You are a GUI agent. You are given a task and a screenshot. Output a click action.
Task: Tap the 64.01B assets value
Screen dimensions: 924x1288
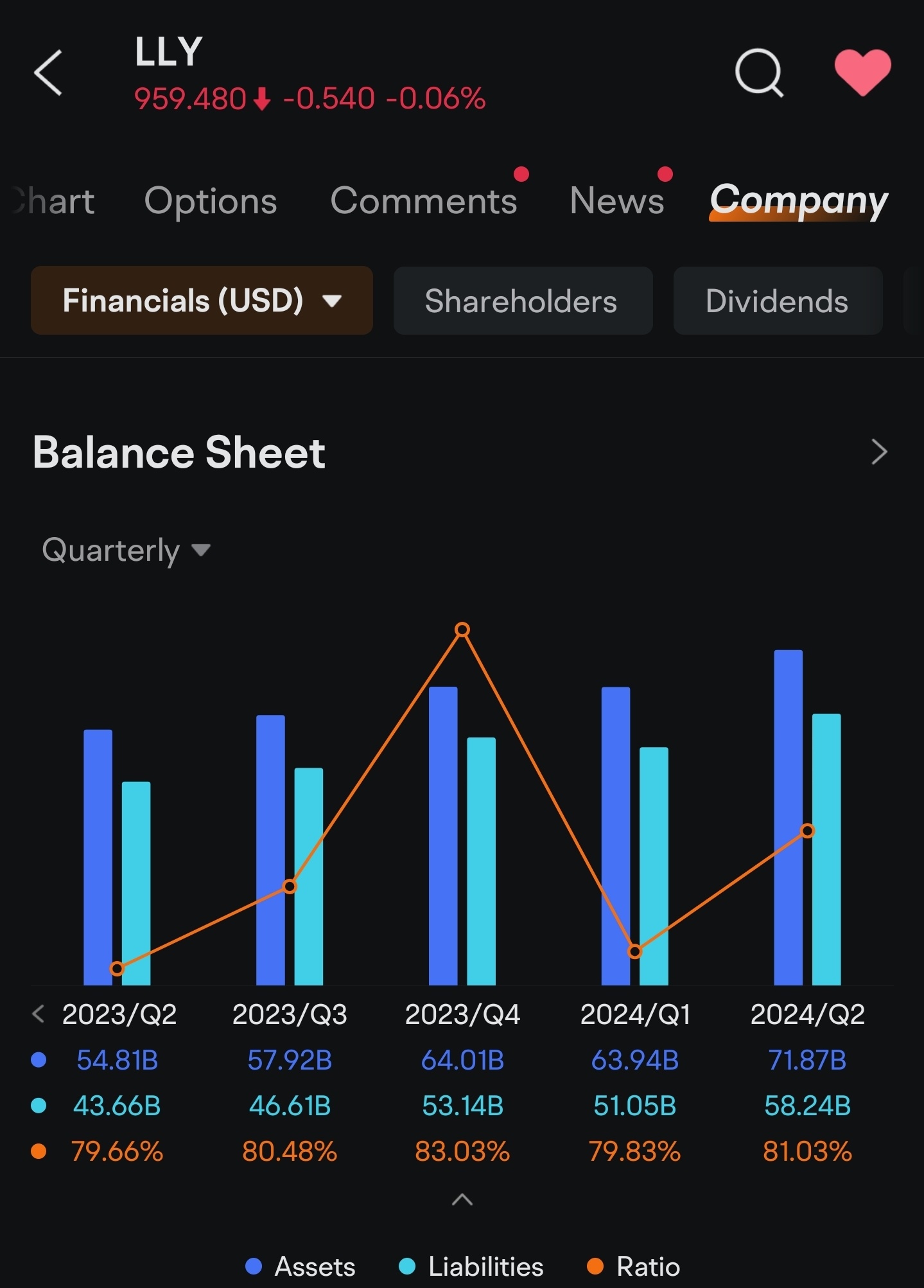pos(462,1060)
